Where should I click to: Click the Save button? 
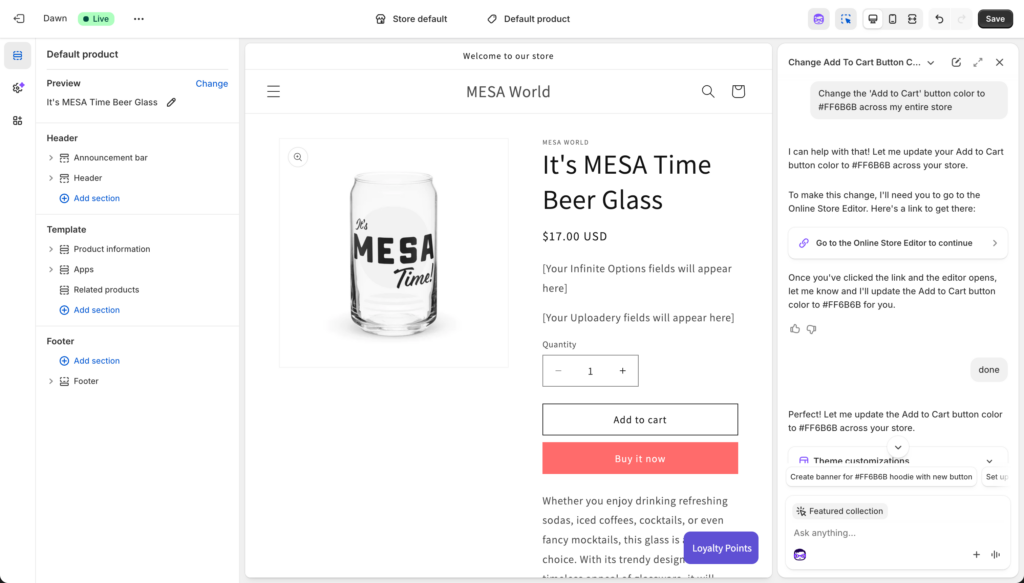pos(994,19)
